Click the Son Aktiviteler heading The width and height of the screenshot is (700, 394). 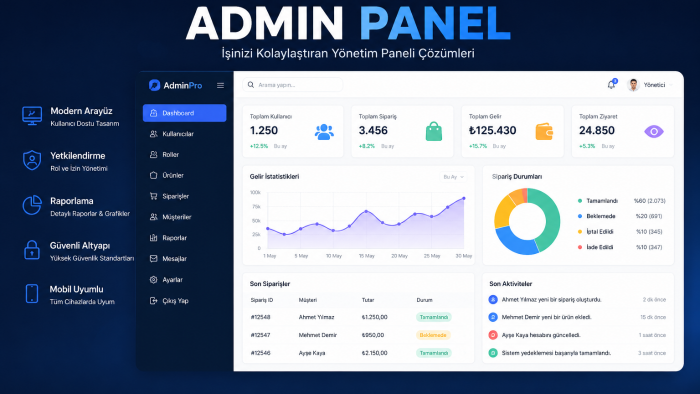pos(510,284)
